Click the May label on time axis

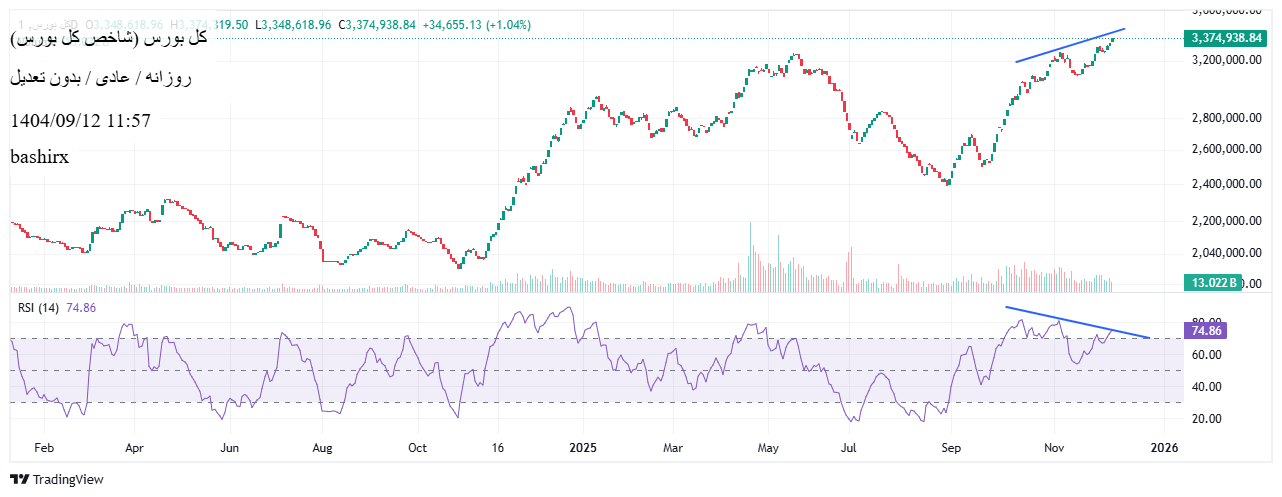pyautogui.click(x=767, y=449)
